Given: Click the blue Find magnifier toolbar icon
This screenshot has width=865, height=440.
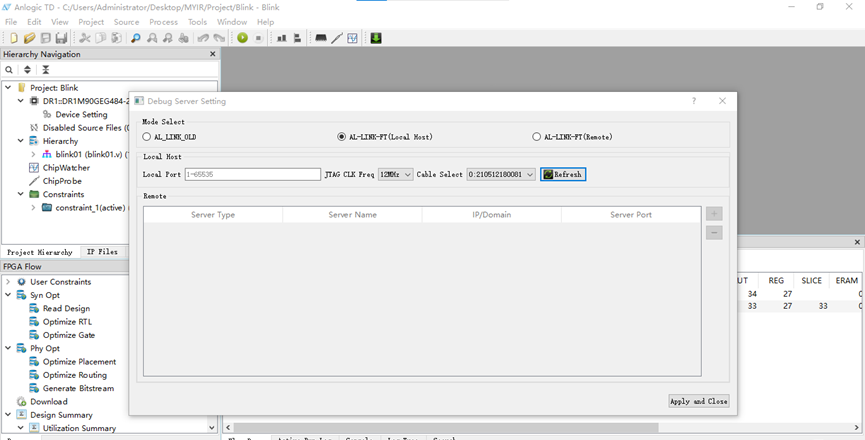Looking at the screenshot, I should pyautogui.click(x=135, y=38).
